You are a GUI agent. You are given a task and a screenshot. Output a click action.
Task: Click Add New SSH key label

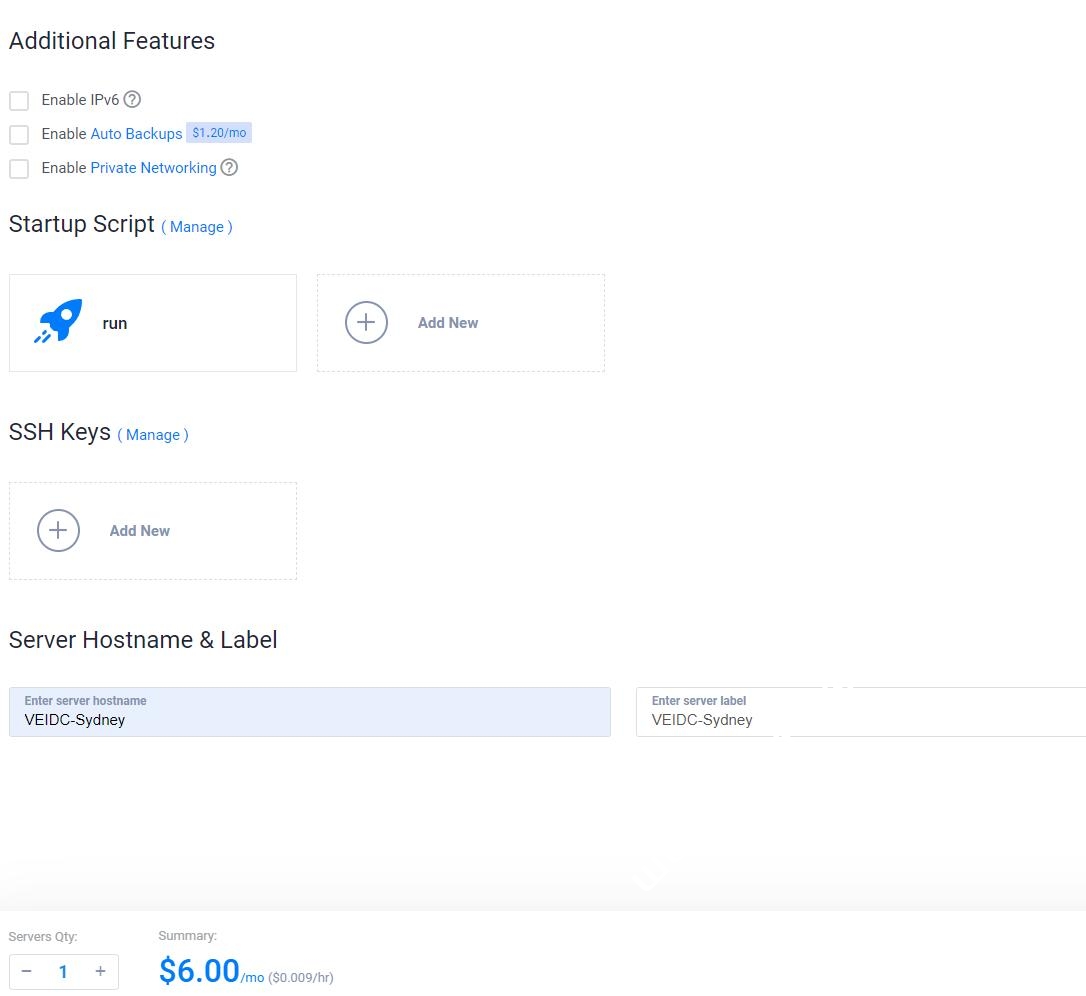(140, 531)
